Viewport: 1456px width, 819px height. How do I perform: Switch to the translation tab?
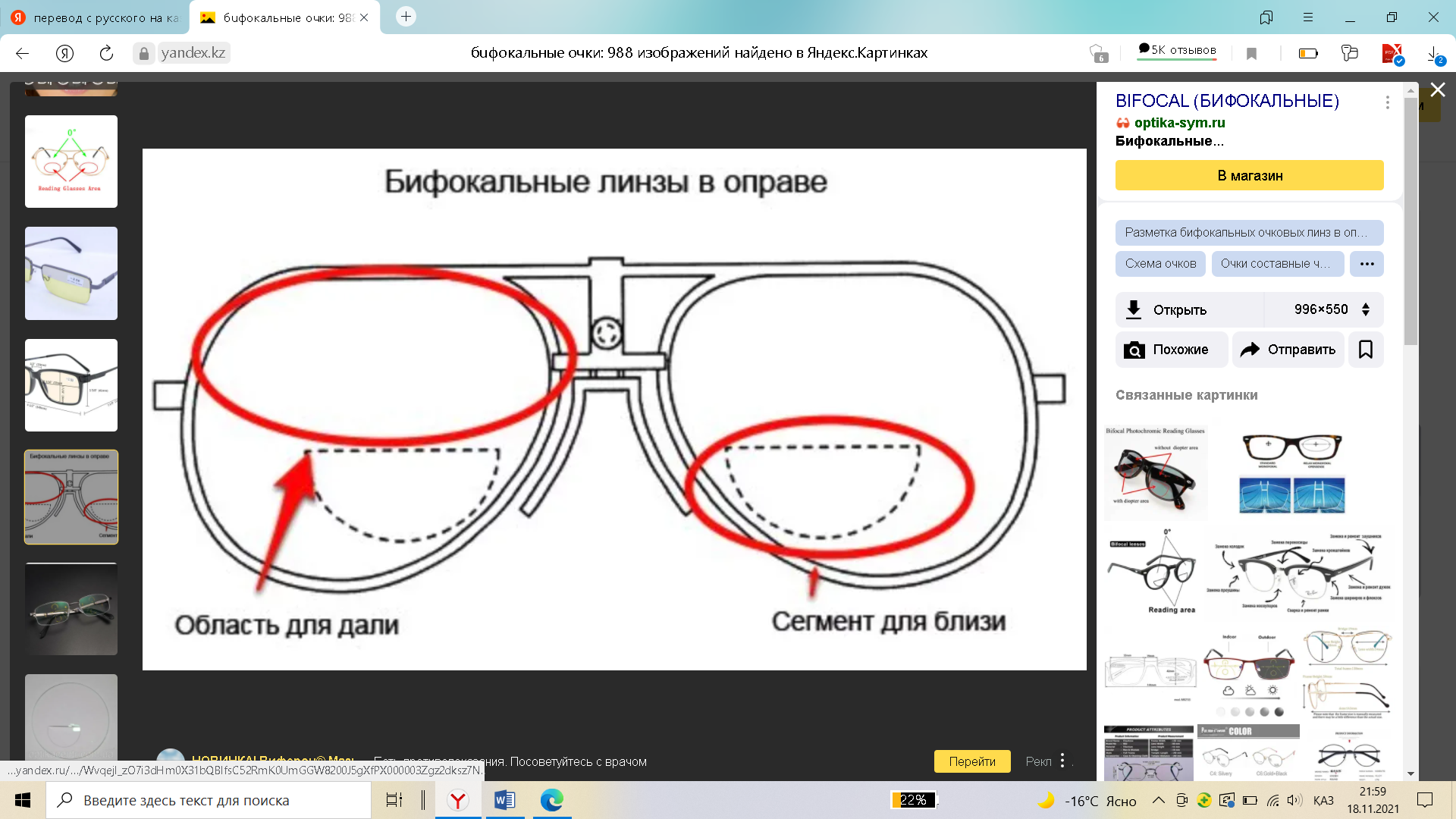[x=95, y=17]
